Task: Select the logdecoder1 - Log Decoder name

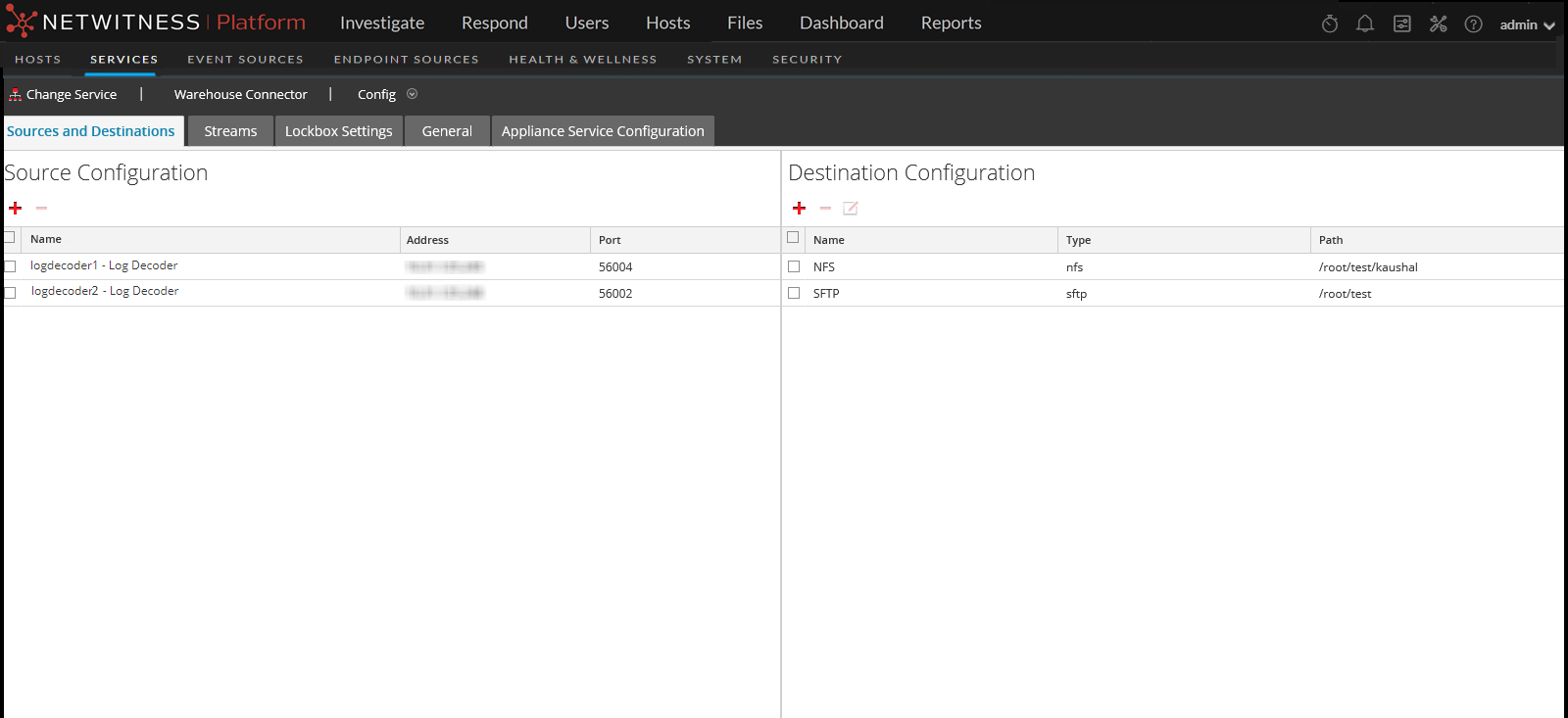Action: [104, 265]
